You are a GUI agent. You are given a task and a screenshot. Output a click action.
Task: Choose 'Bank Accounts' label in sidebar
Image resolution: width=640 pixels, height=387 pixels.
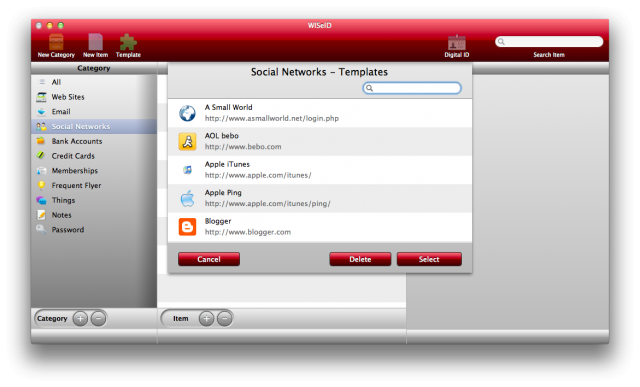[77, 141]
